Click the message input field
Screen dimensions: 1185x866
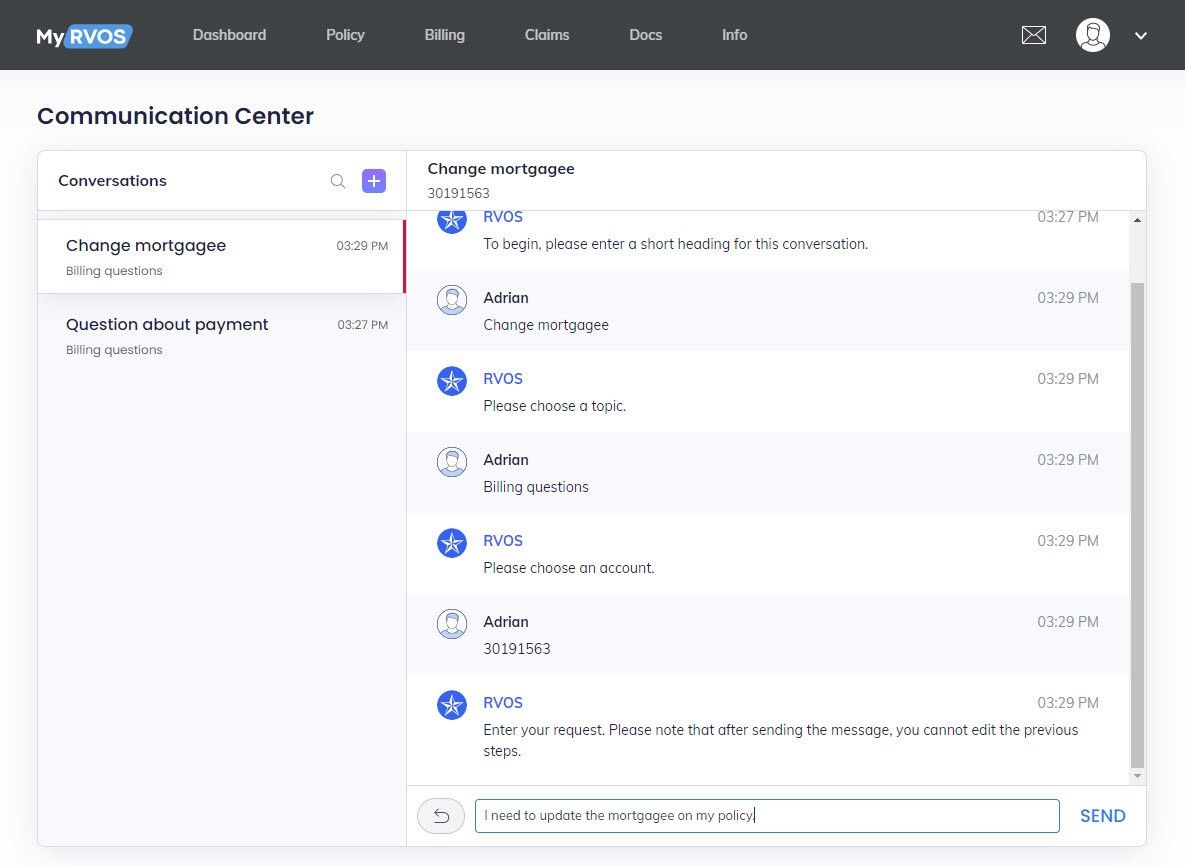click(766, 816)
